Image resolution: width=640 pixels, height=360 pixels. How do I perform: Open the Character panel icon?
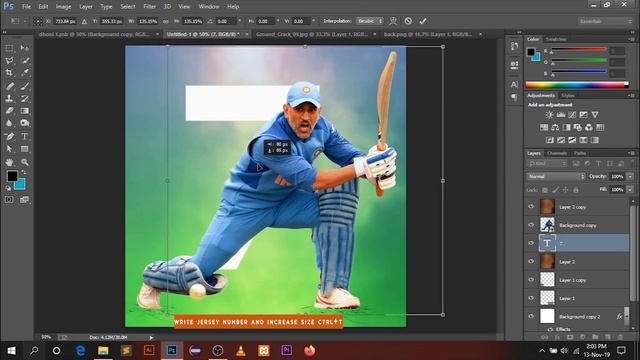point(514,84)
